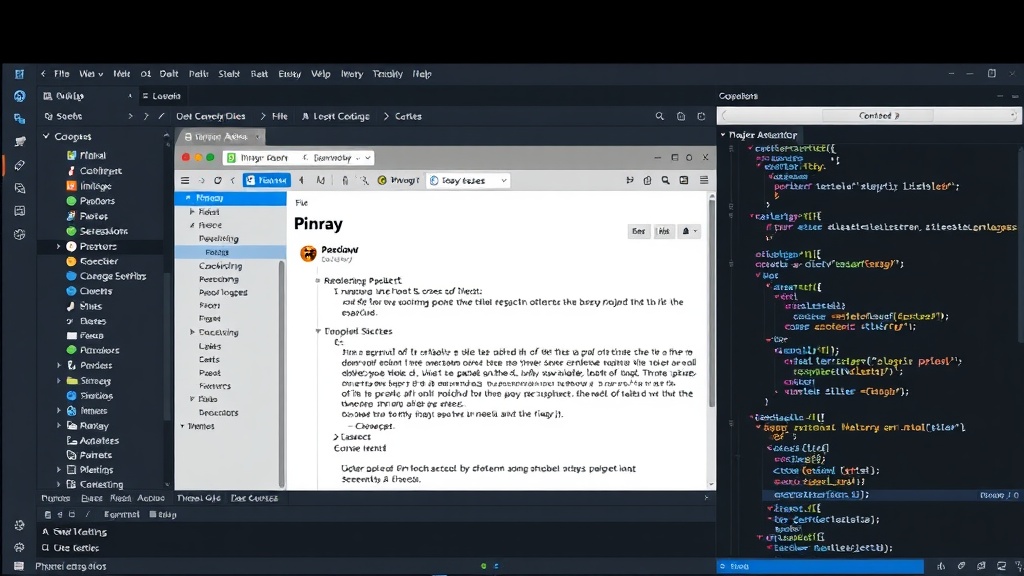The height and width of the screenshot is (576, 1024).
Task: Open the File menu in the top menu bar
Action: (61, 74)
